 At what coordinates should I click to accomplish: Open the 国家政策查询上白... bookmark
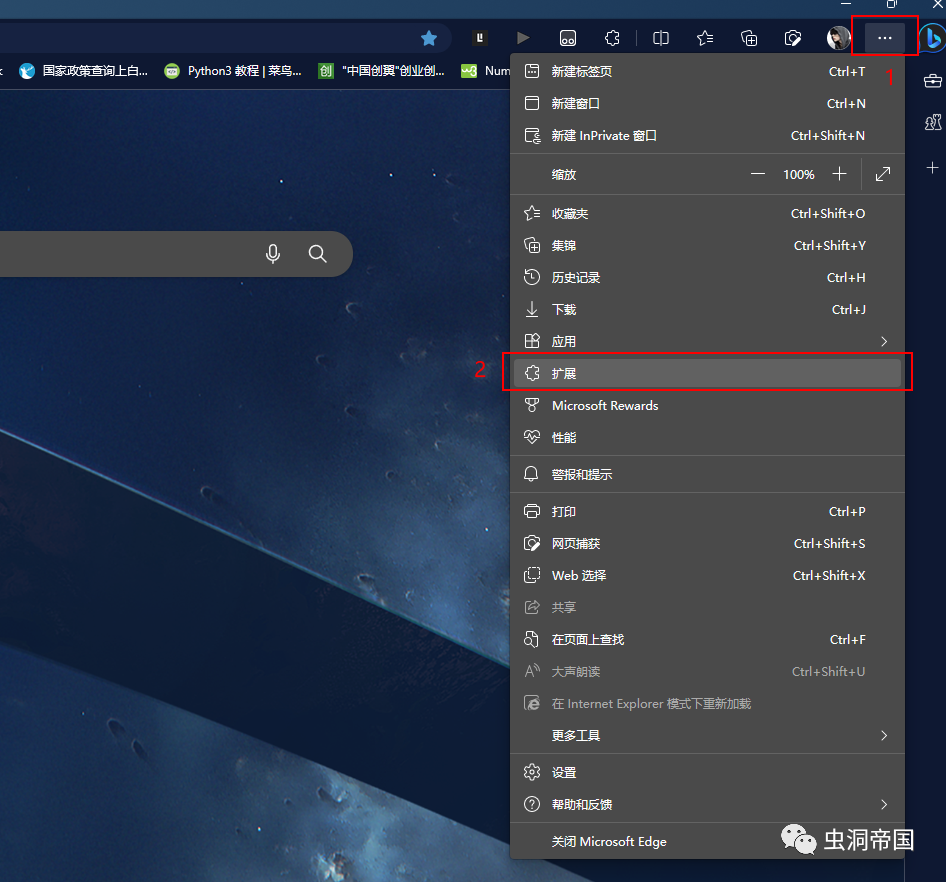point(83,71)
